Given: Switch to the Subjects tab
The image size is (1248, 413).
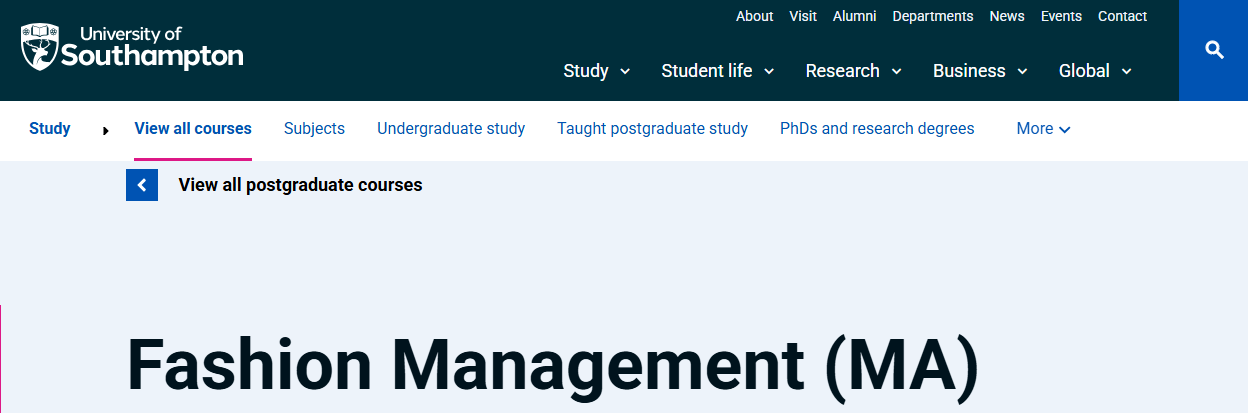Looking at the screenshot, I should click(x=314, y=129).
